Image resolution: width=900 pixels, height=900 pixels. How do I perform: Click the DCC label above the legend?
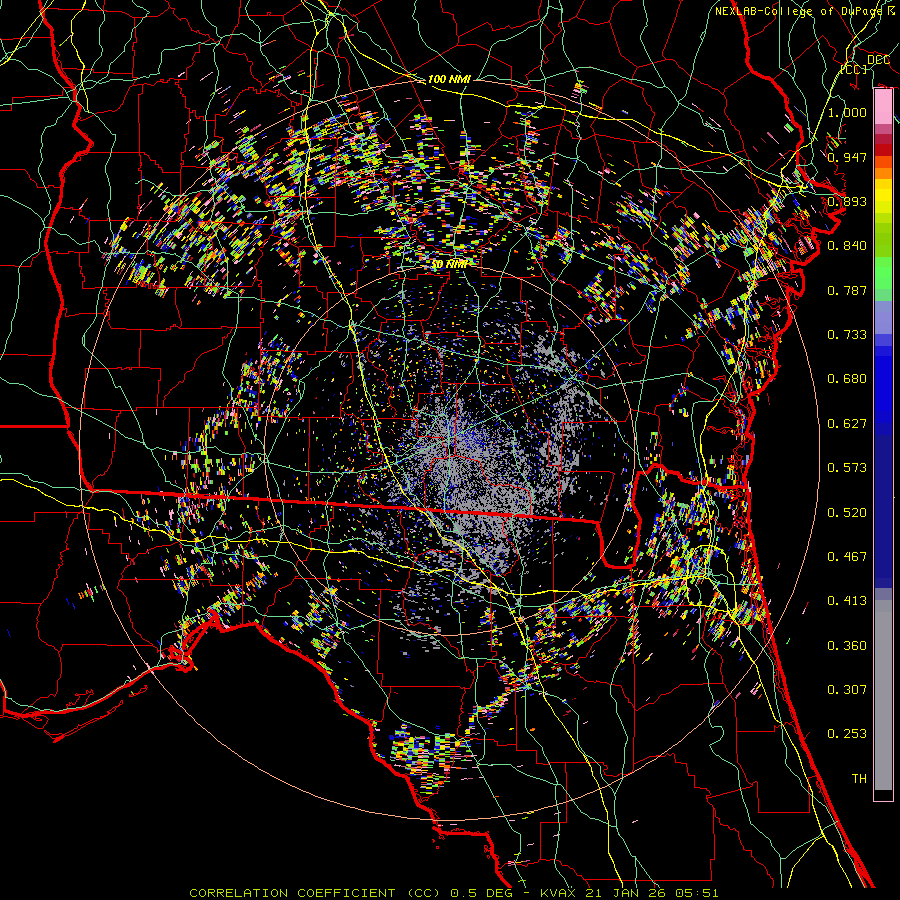click(878, 60)
